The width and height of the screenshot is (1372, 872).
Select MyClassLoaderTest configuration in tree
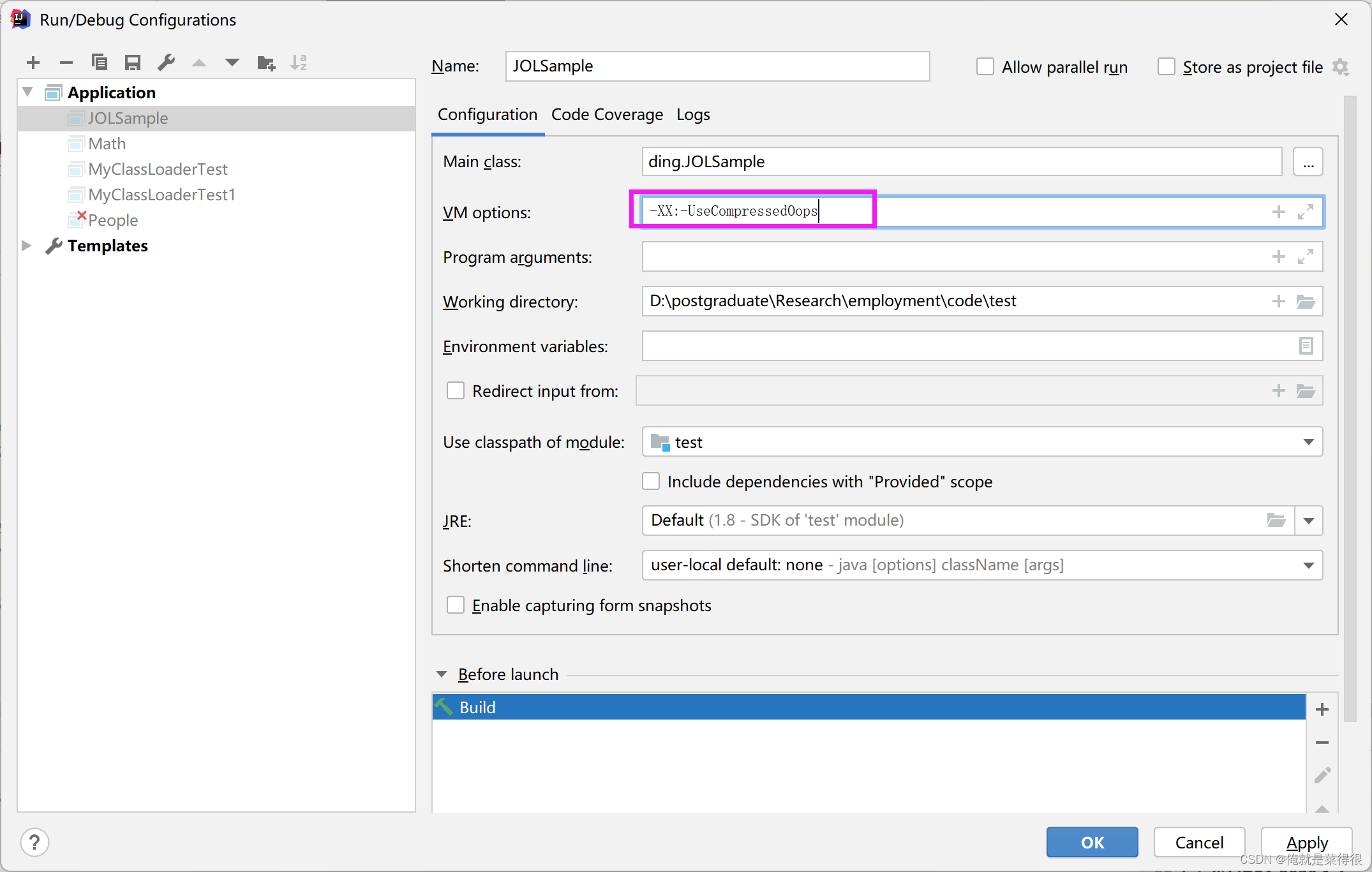click(x=158, y=169)
